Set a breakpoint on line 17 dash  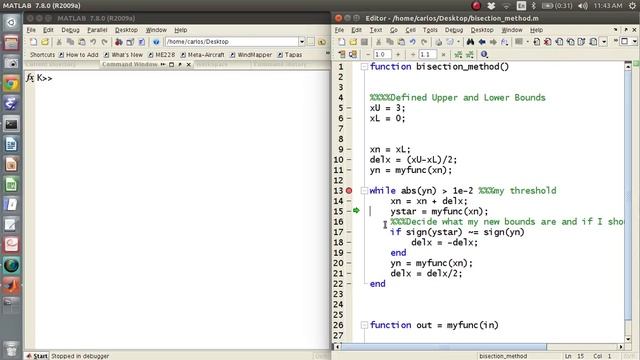click(x=349, y=232)
